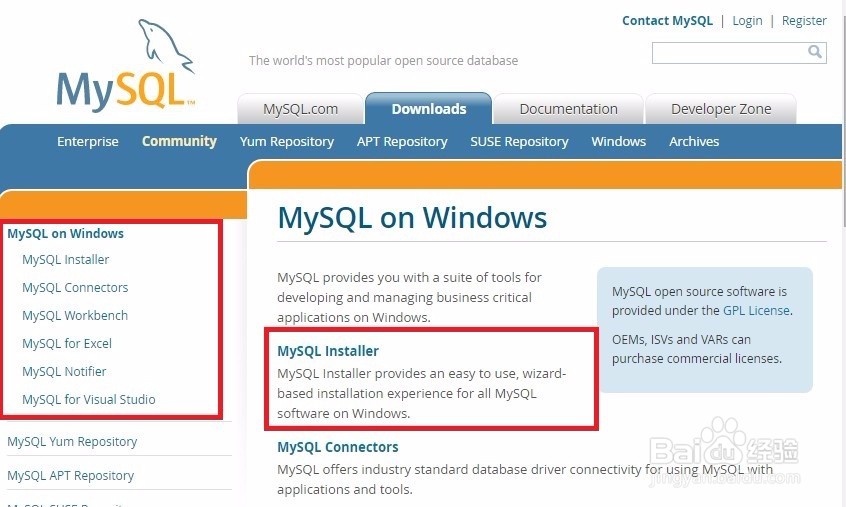Viewport: 846px width, 507px height.
Task: Open MySQL APT Repository in the sidebar
Action: pos(71,476)
